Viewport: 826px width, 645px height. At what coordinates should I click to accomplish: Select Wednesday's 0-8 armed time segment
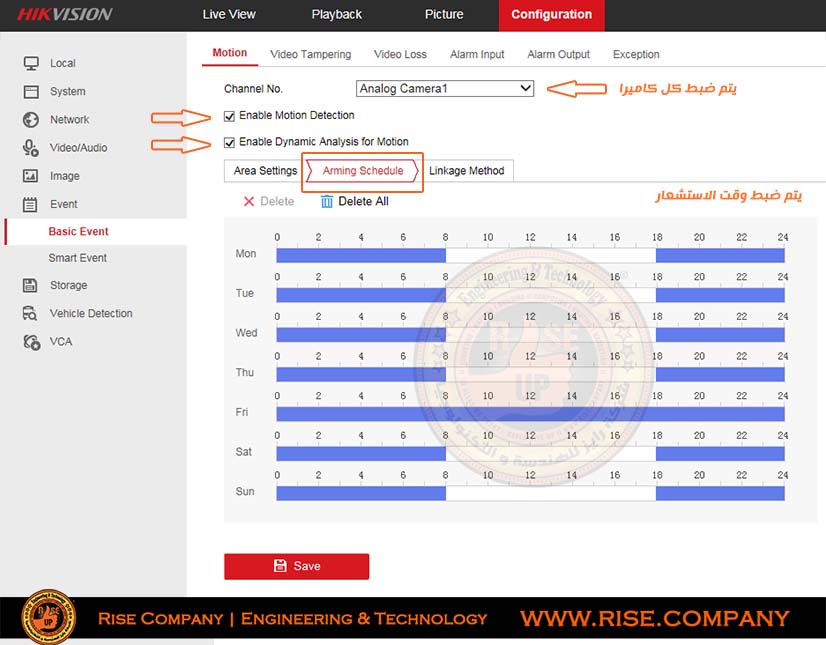pyautogui.click(x=361, y=335)
